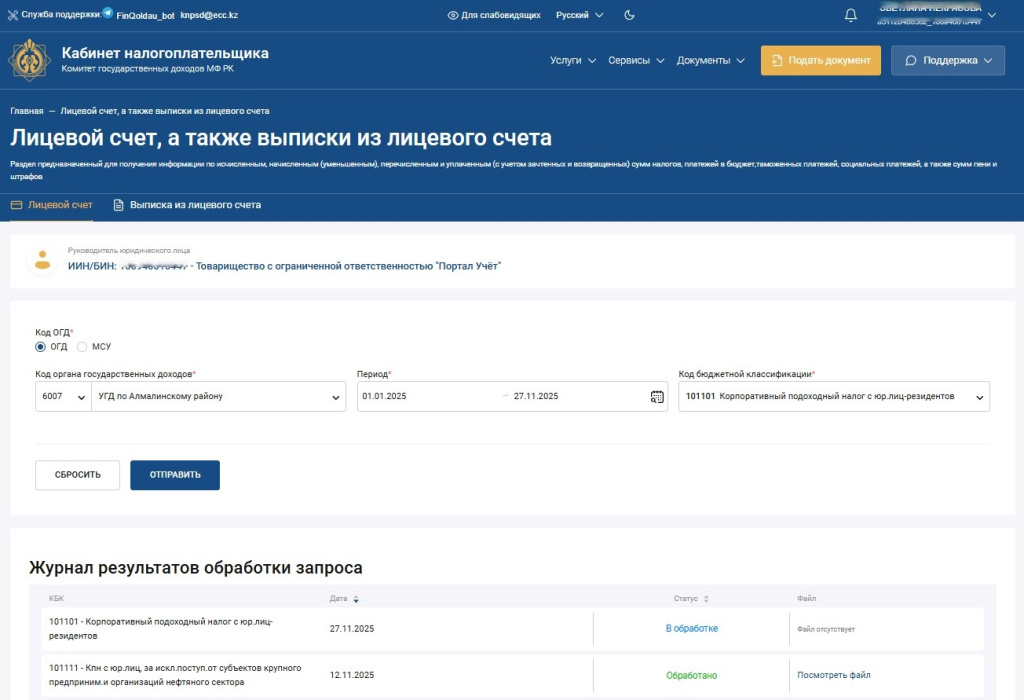Open the Услуги menu

572,60
